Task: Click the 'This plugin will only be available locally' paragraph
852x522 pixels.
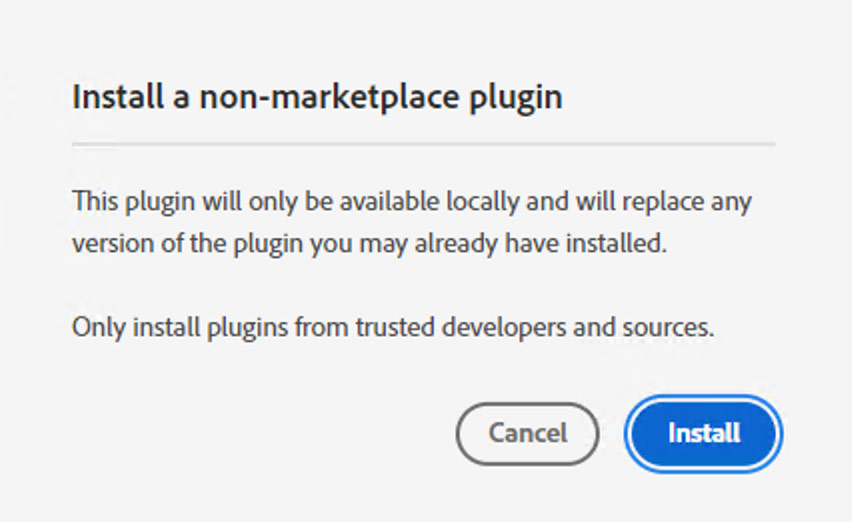Action: tap(412, 222)
